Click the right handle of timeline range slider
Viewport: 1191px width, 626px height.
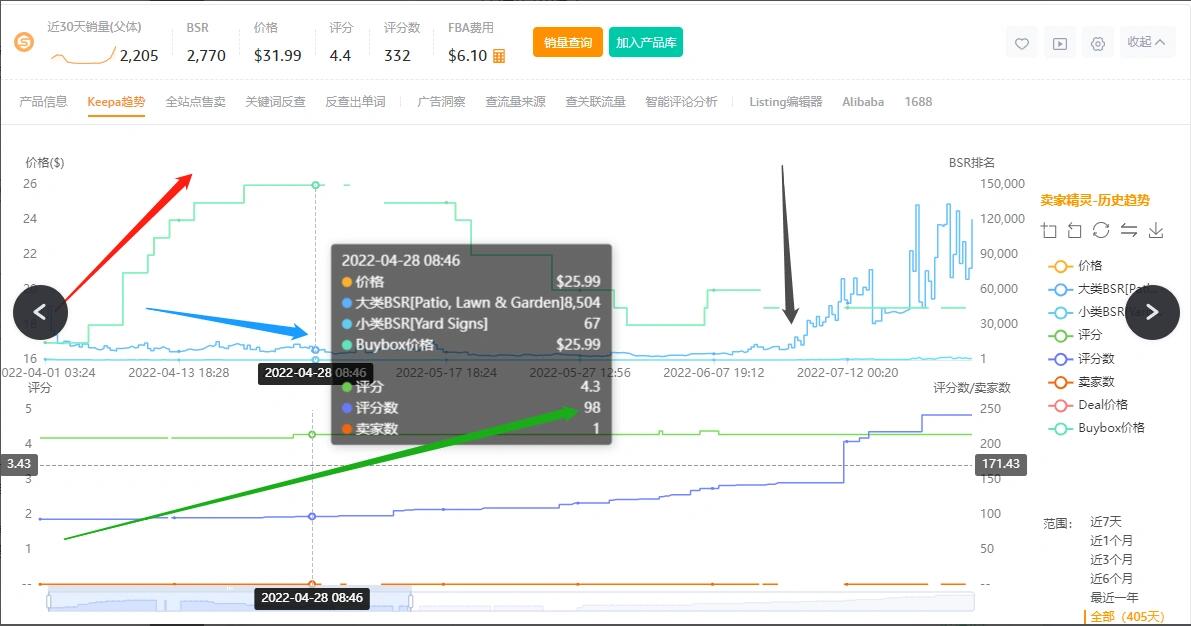tap(411, 602)
